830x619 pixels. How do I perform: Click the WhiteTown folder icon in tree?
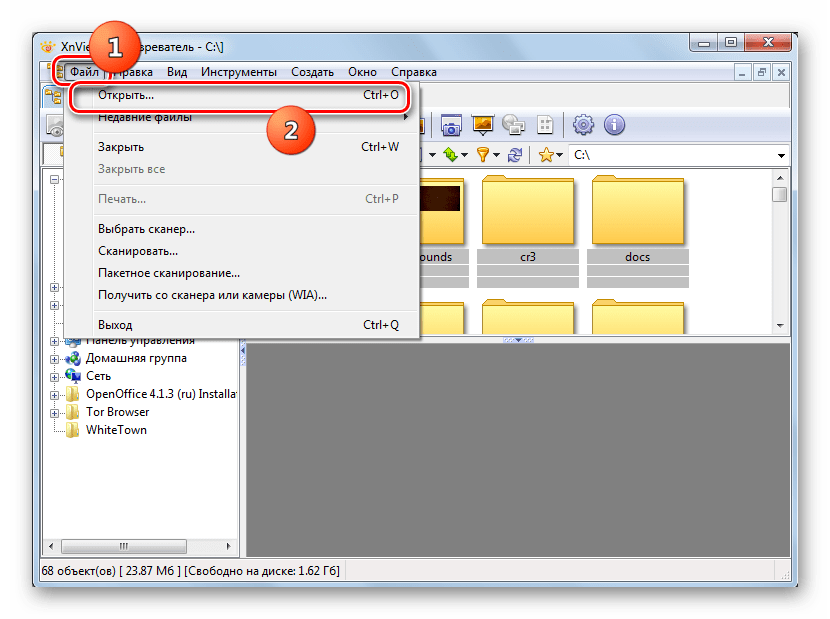click(73, 430)
